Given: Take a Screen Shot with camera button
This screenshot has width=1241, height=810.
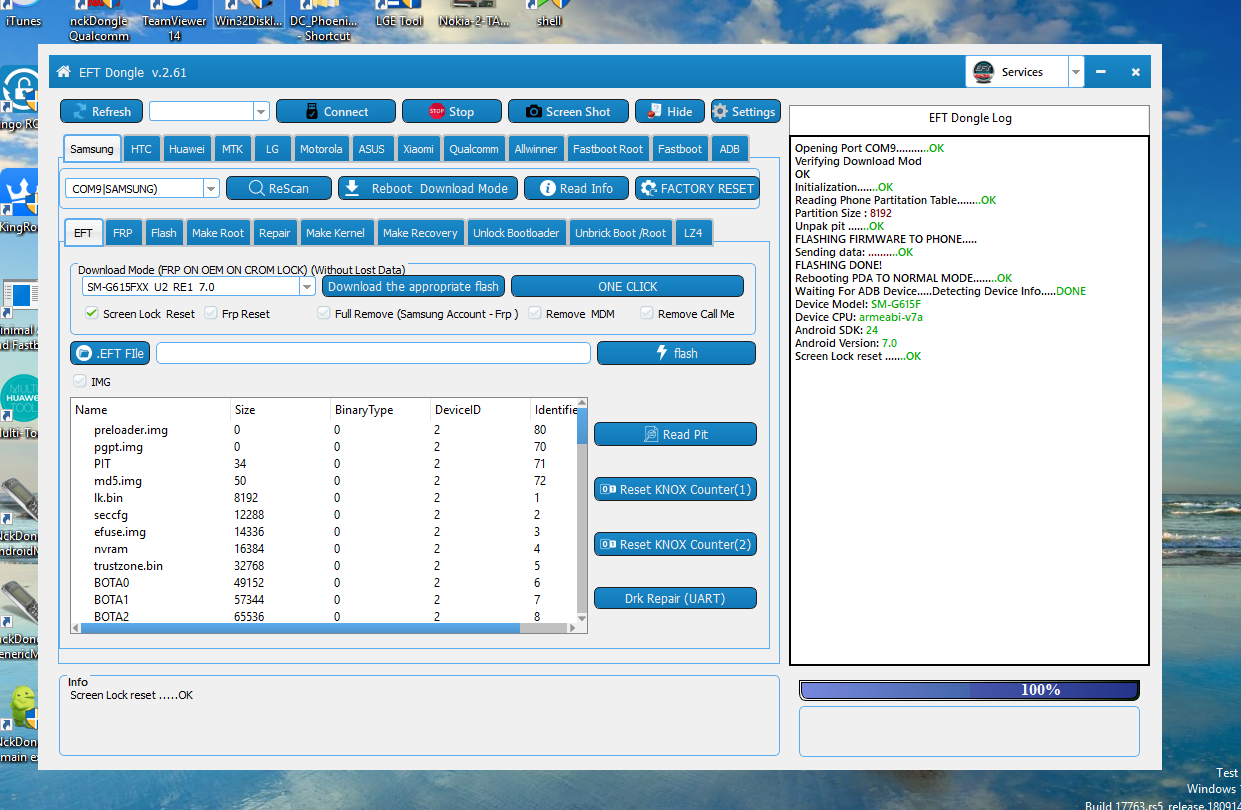Looking at the screenshot, I should pyautogui.click(x=569, y=111).
